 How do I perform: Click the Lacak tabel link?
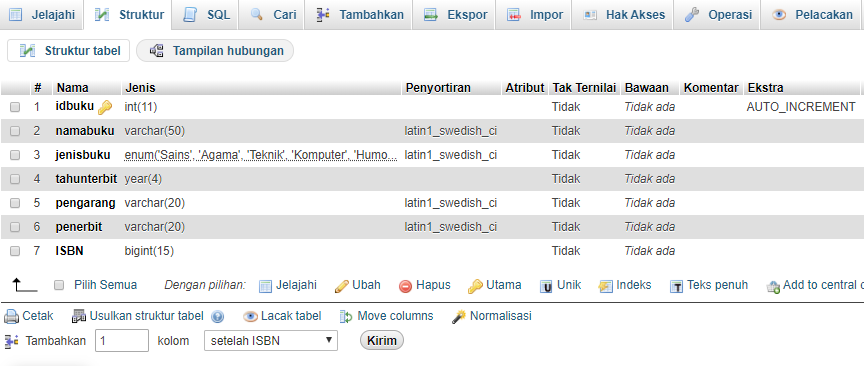click(x=282, y=316)
